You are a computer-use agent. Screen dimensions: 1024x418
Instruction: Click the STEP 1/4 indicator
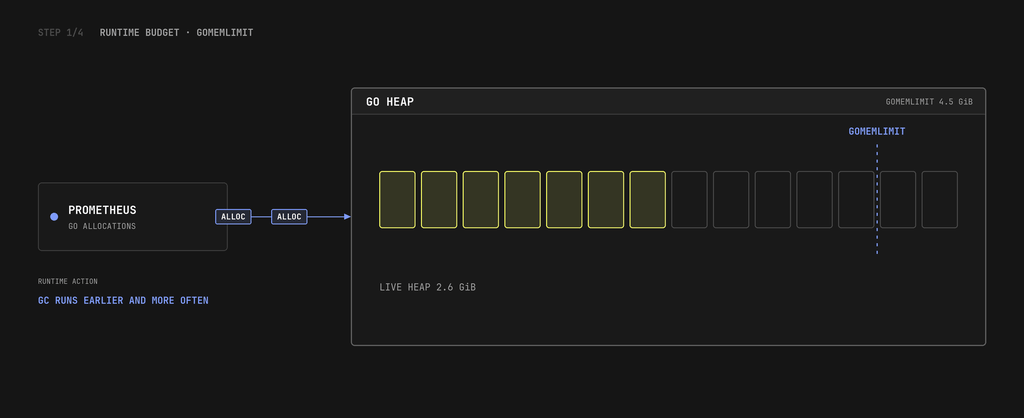click(61, 33)
